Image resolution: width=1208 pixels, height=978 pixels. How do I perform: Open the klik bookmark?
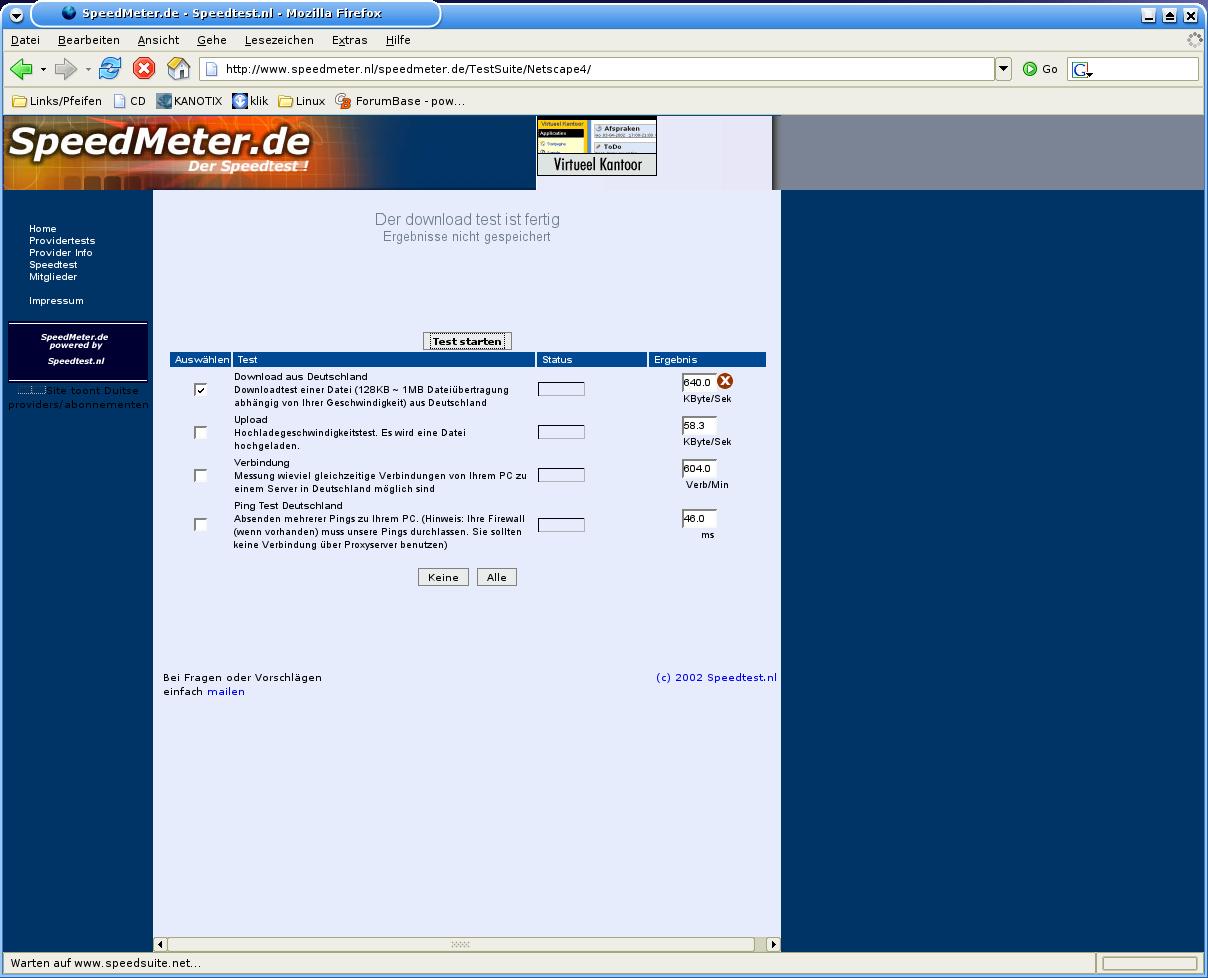pos(250,101)
